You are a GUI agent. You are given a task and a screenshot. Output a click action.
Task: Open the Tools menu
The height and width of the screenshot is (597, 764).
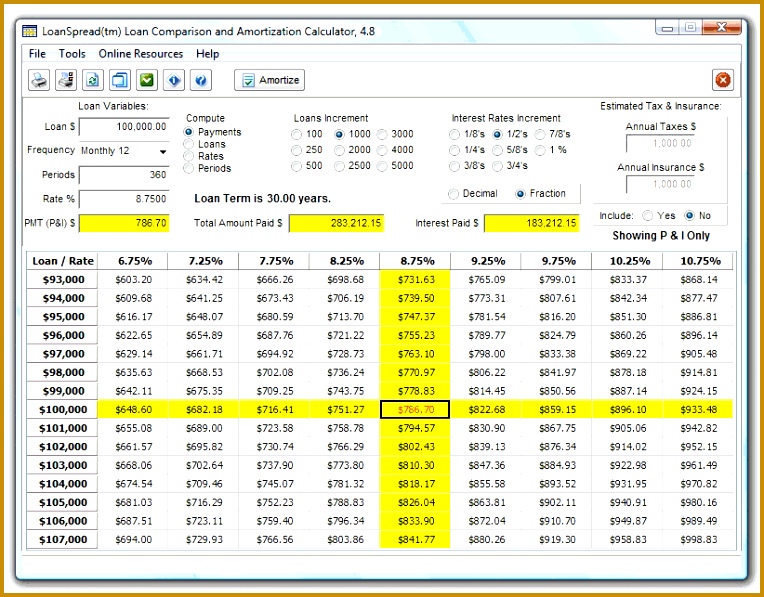click(x=72, y=54)
